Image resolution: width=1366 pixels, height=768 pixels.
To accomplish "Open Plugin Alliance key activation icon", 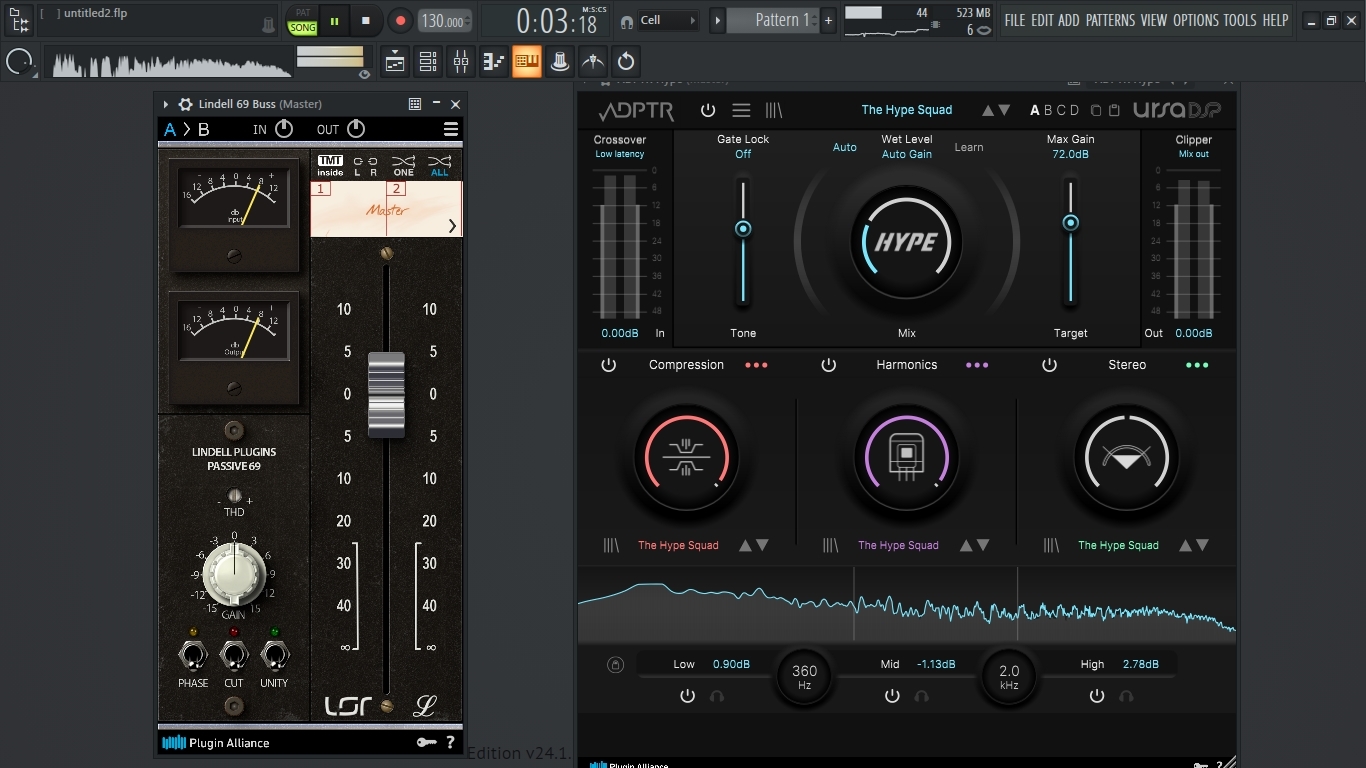I will 427,743.
